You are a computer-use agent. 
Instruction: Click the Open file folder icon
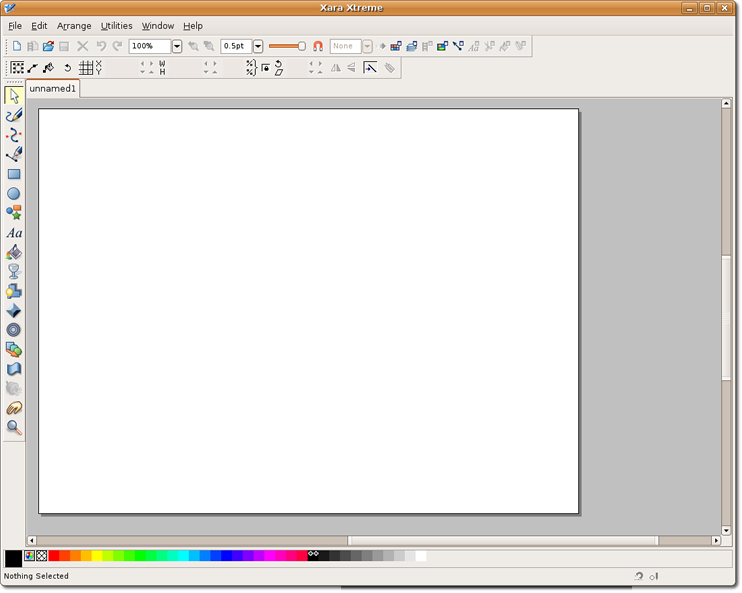pyautogui.click(x=48, y=46)
